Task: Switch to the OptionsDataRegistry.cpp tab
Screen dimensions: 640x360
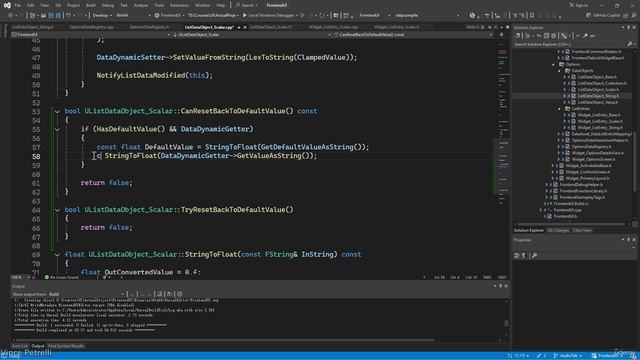Action: pyautogui.click(x=91, y=27)
